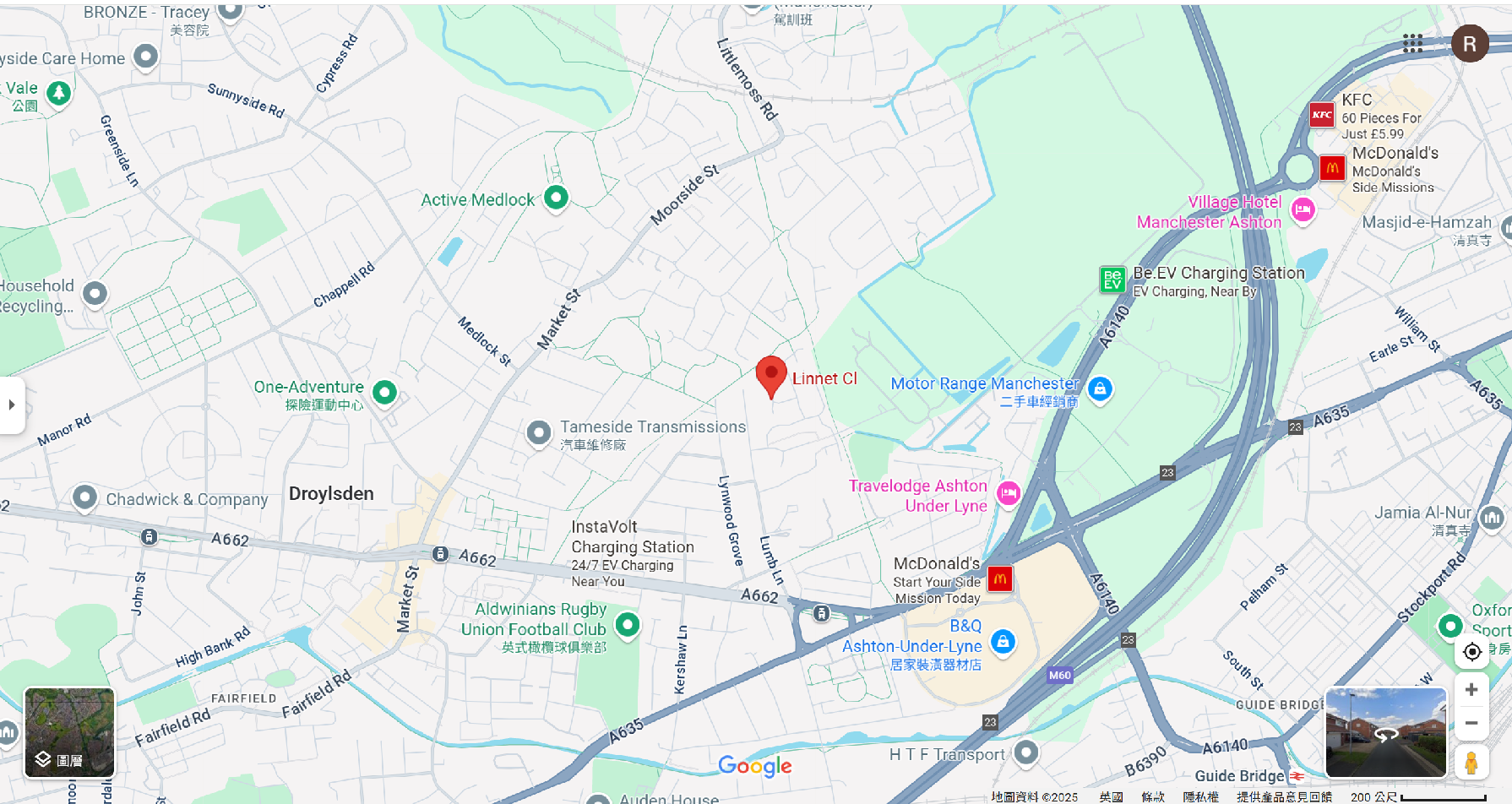Click the Google logo at the bottom

(x=755, y=766)
